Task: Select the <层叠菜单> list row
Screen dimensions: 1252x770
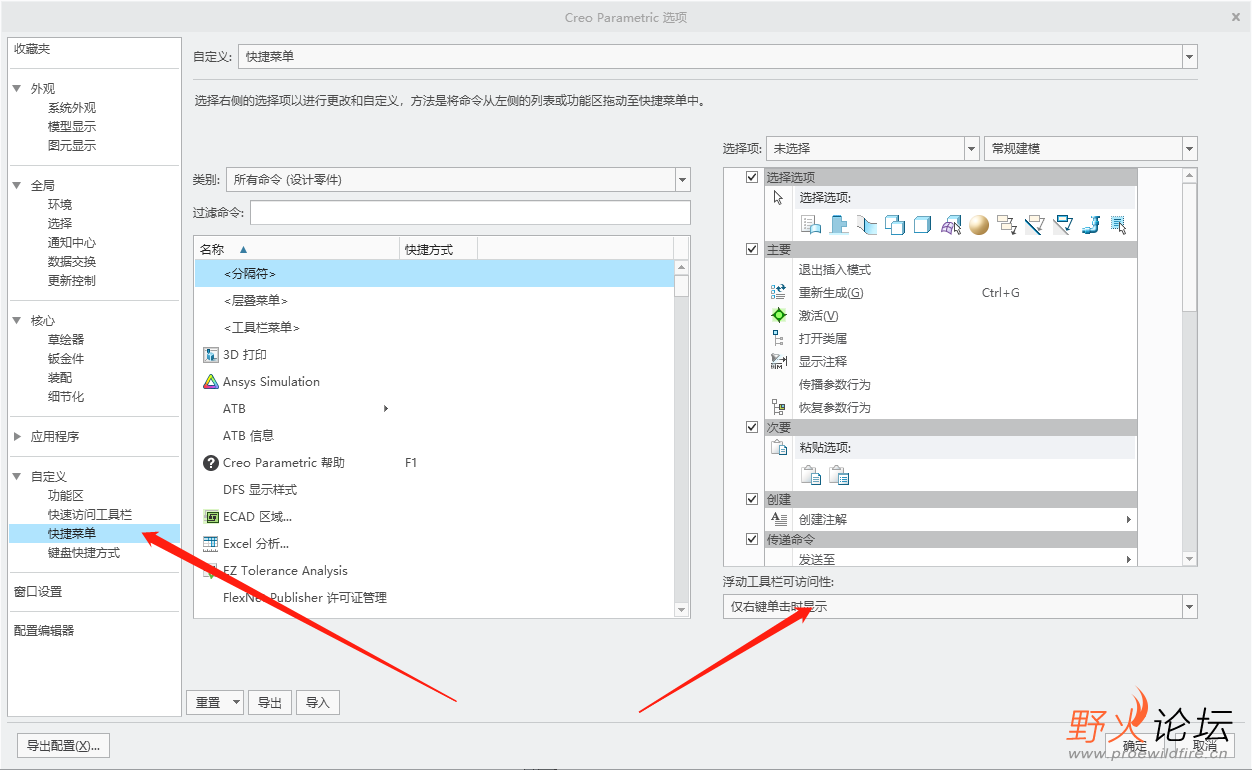Action: (x=435, y=300)
